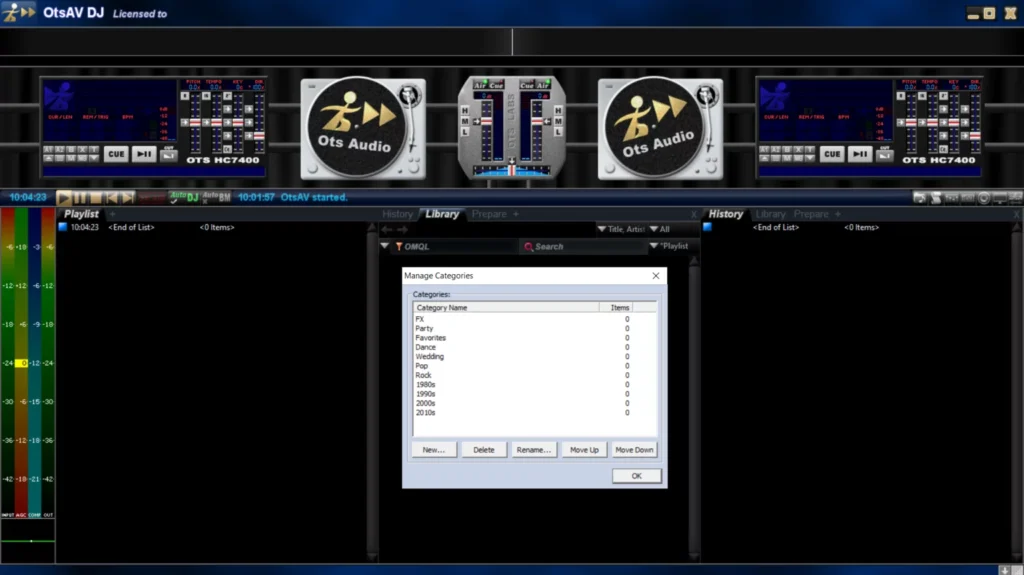Create a category with the New... button
1024x575 pixels.
tap(434, 450)
